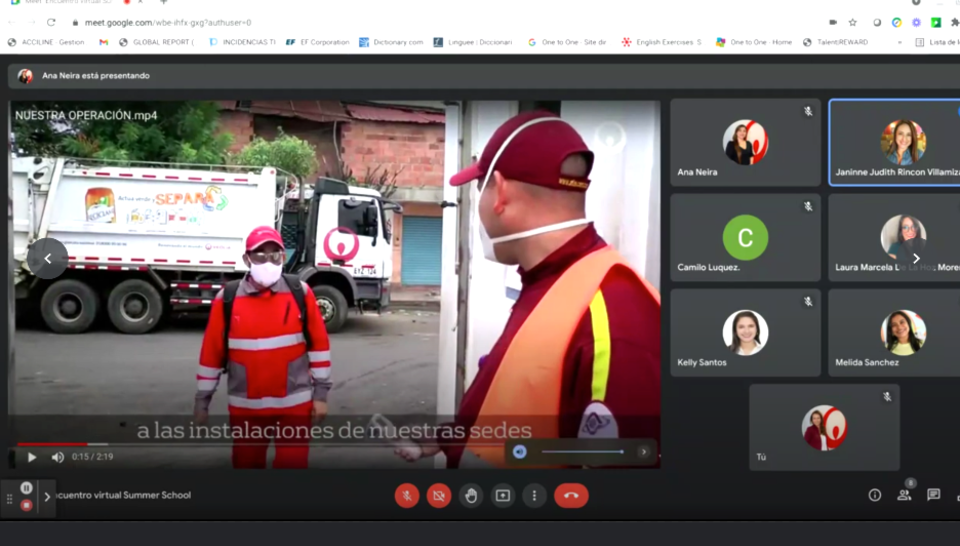This screenshot has height=546, width=960.
Task: Pause the screen recording
Action: coord(26,488)
